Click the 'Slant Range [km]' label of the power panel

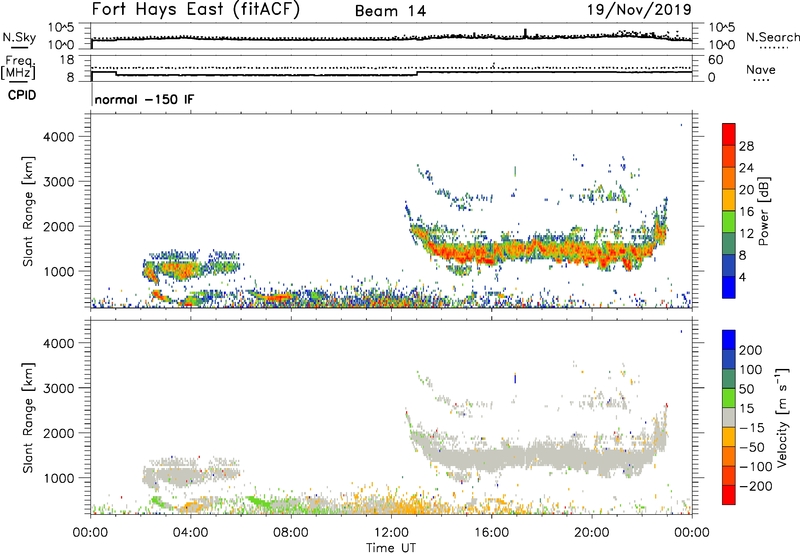coord(28,211)
